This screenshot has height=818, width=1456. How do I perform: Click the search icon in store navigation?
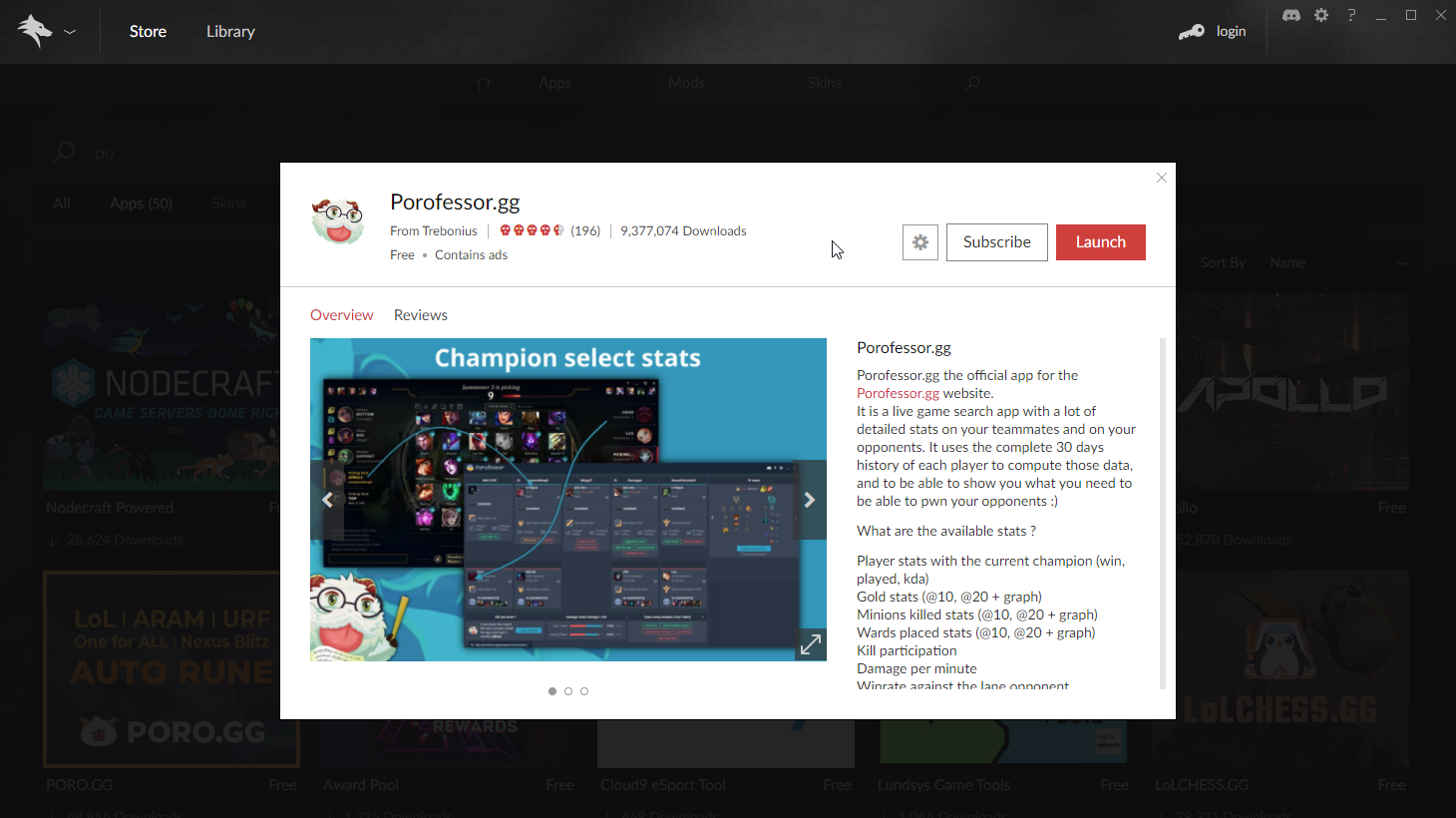[972, 83]
